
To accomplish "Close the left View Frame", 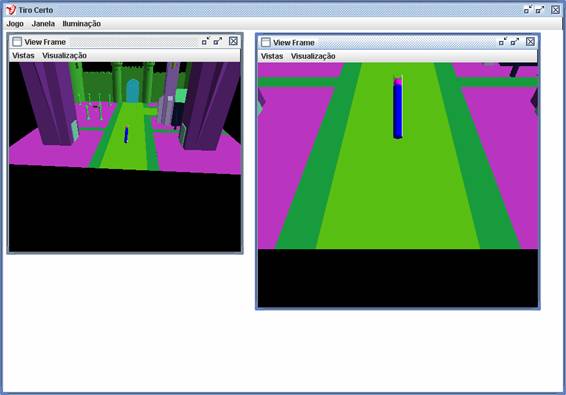I will pyautogui.click(x=234, y=41).
